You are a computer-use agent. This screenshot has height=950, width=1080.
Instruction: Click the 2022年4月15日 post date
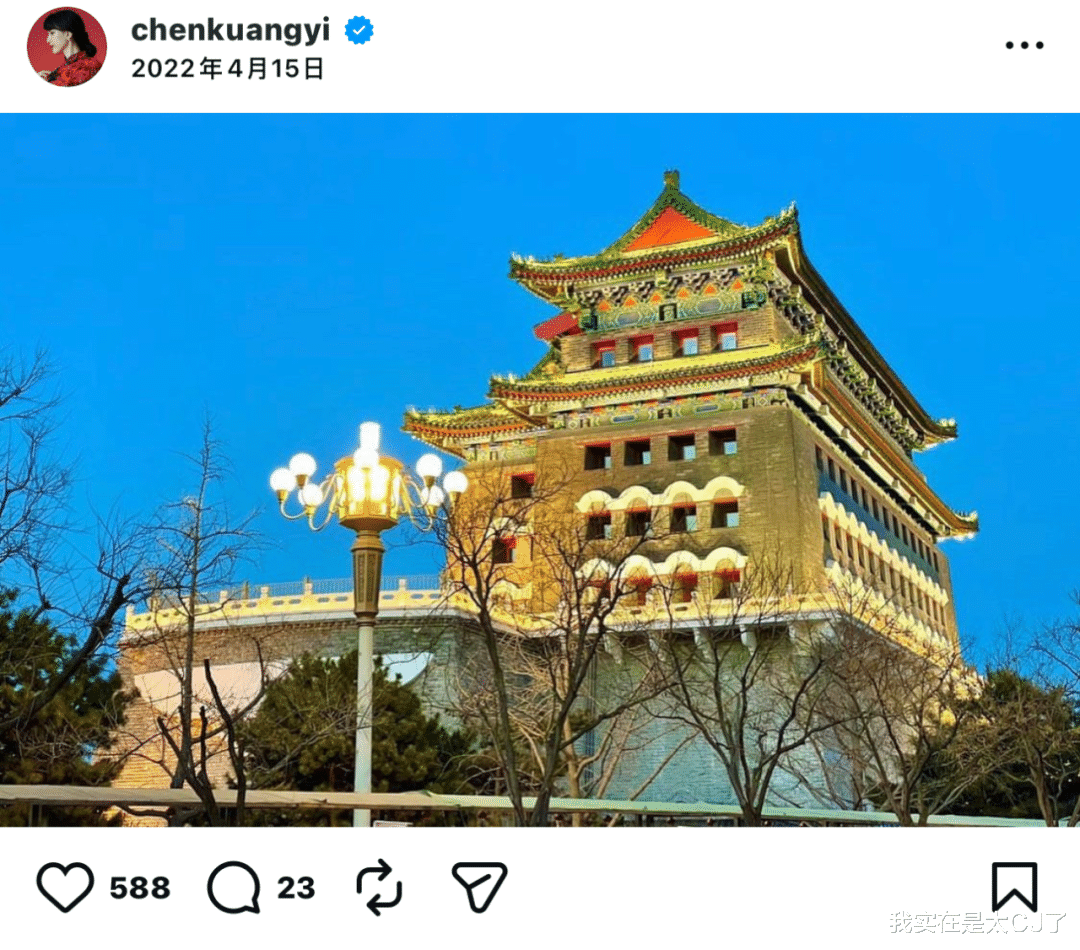pyautogui.click(x=227, y=69)
